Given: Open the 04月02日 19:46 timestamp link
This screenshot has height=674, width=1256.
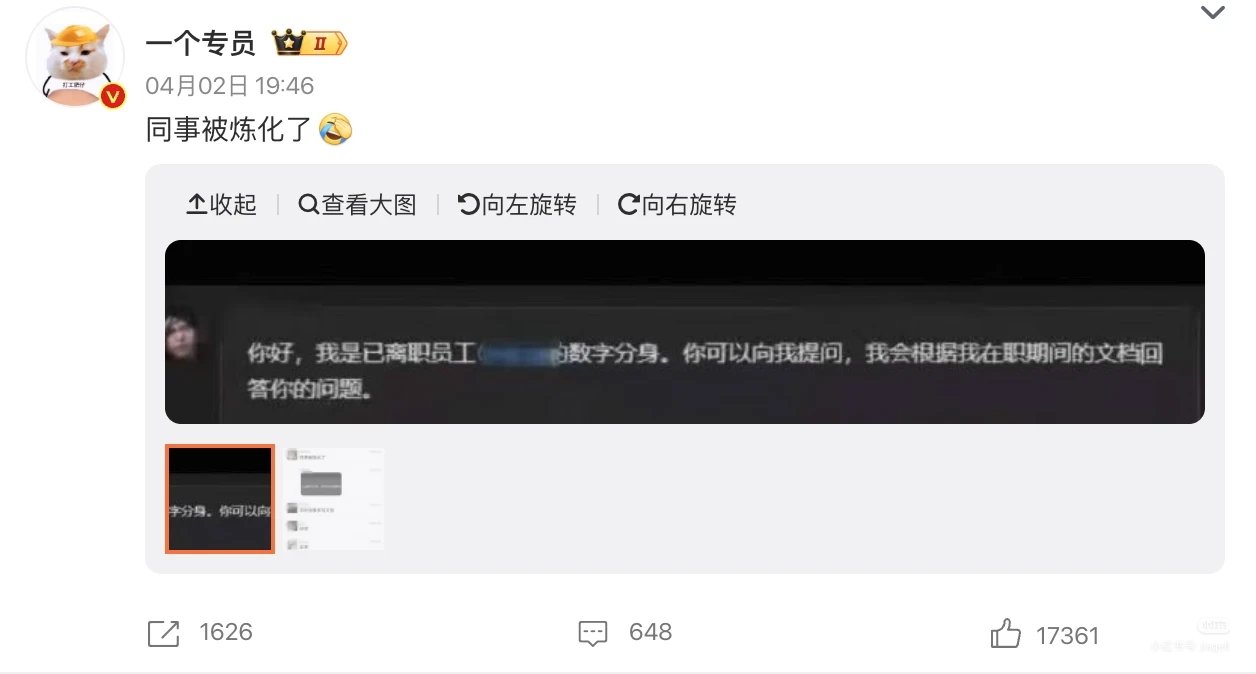Looking at the screenshot, I should point(230,86).
